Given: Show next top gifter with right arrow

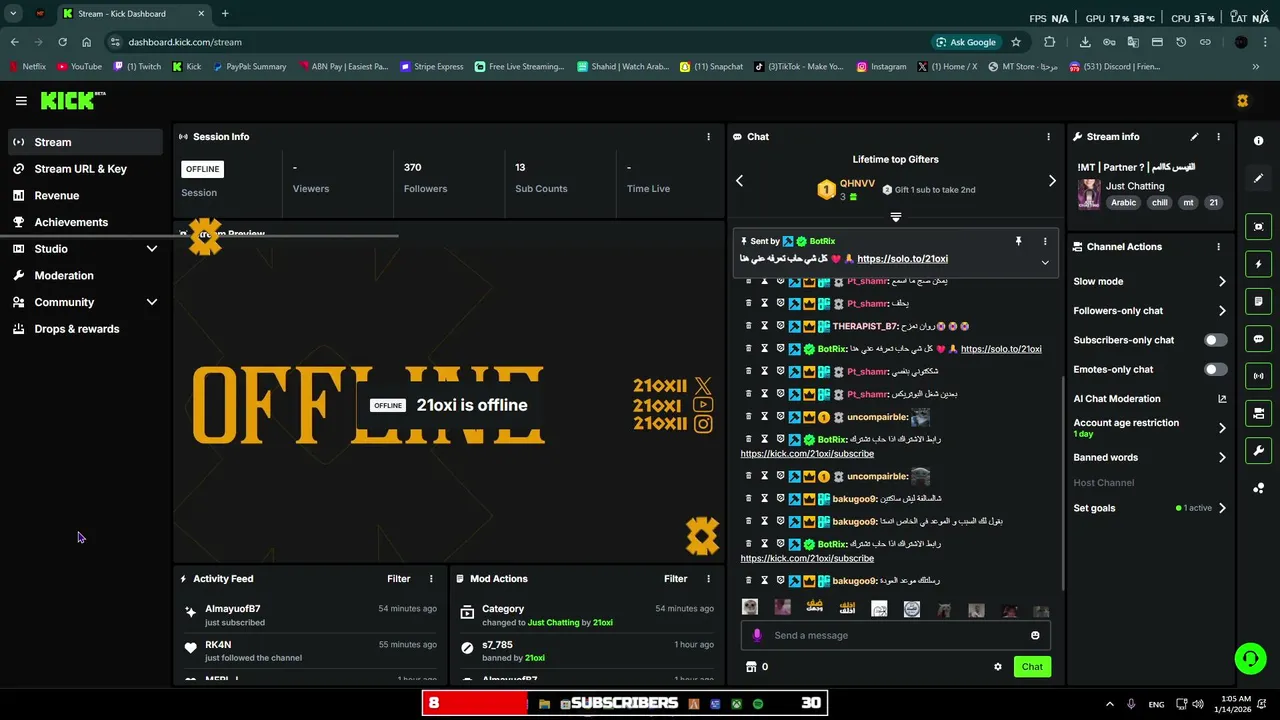Looking at the screenshot, I should pos(1052,181).
